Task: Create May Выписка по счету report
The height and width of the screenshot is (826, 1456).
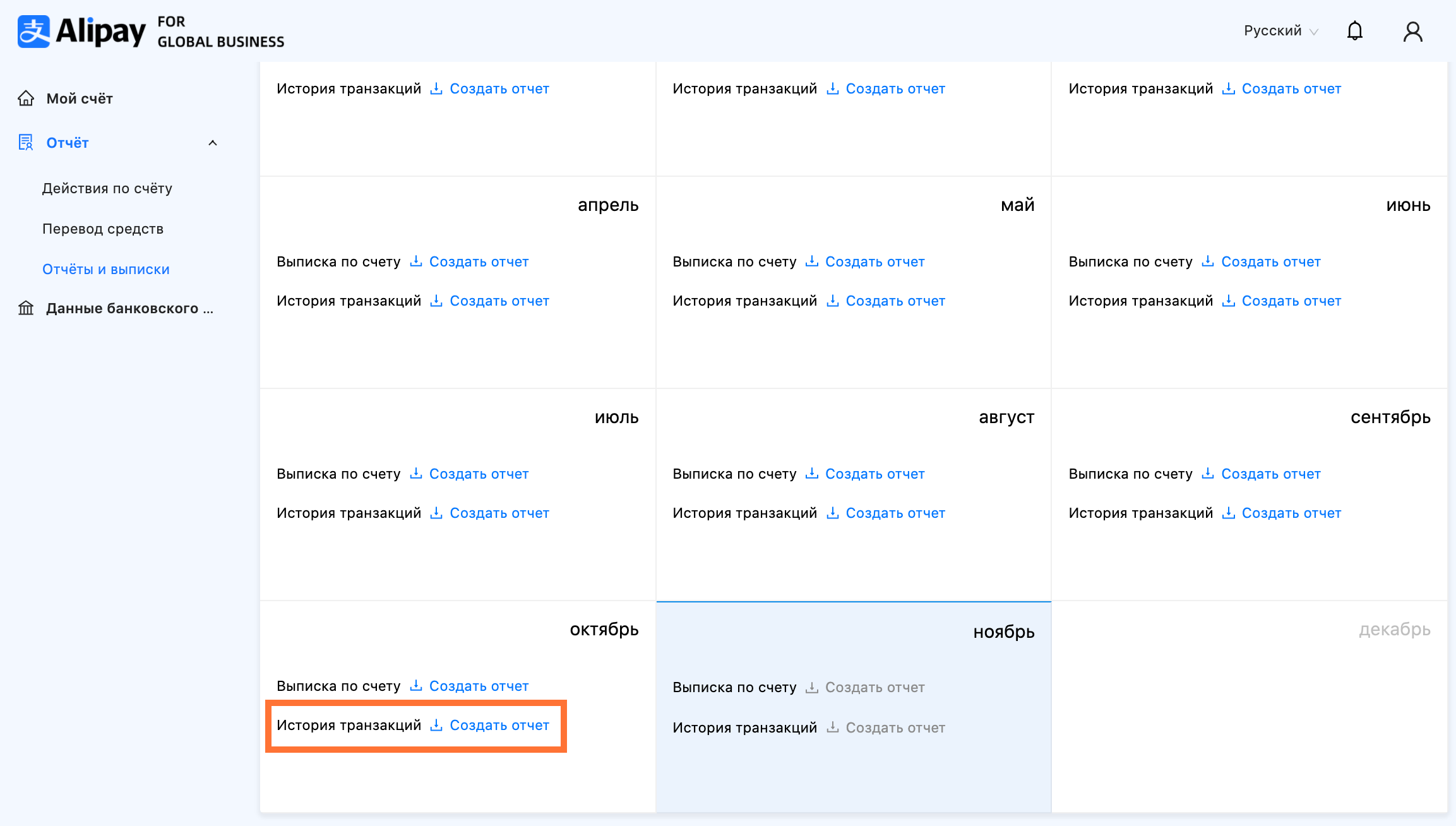Action: click(874, 261)
